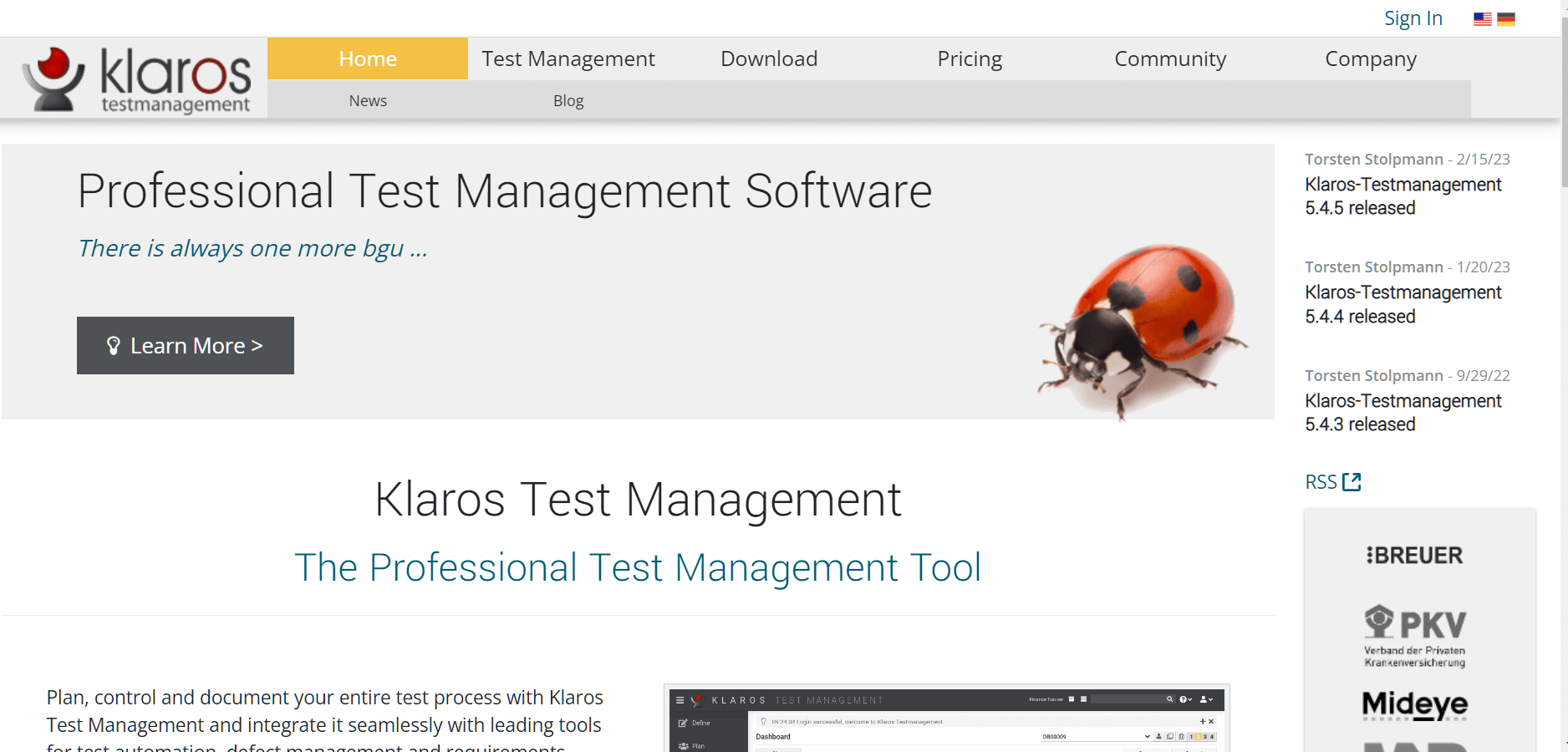Click the BREUER customer logo
The width and height of the screenshot is (1568, 752).
1415,556
